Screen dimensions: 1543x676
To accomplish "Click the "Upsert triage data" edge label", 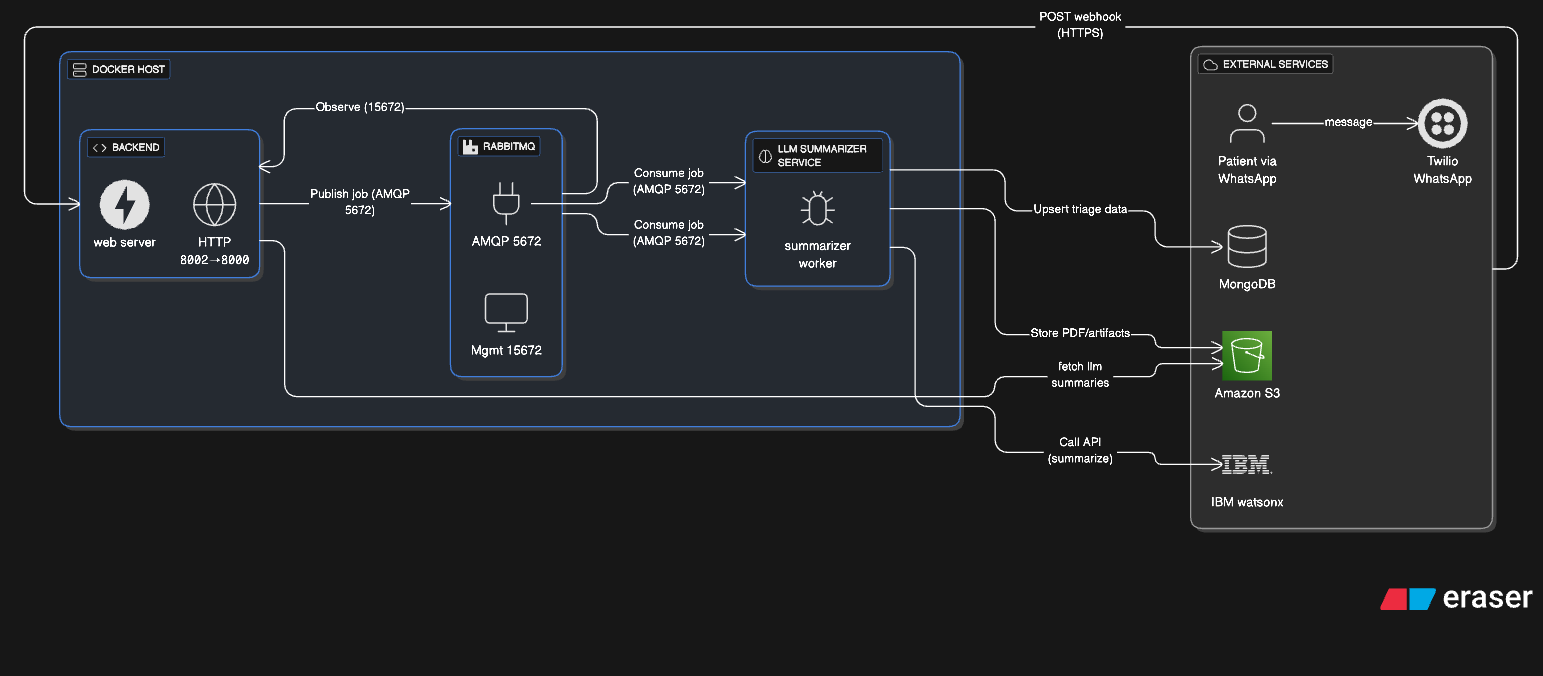I will [x=1079, y=209].
